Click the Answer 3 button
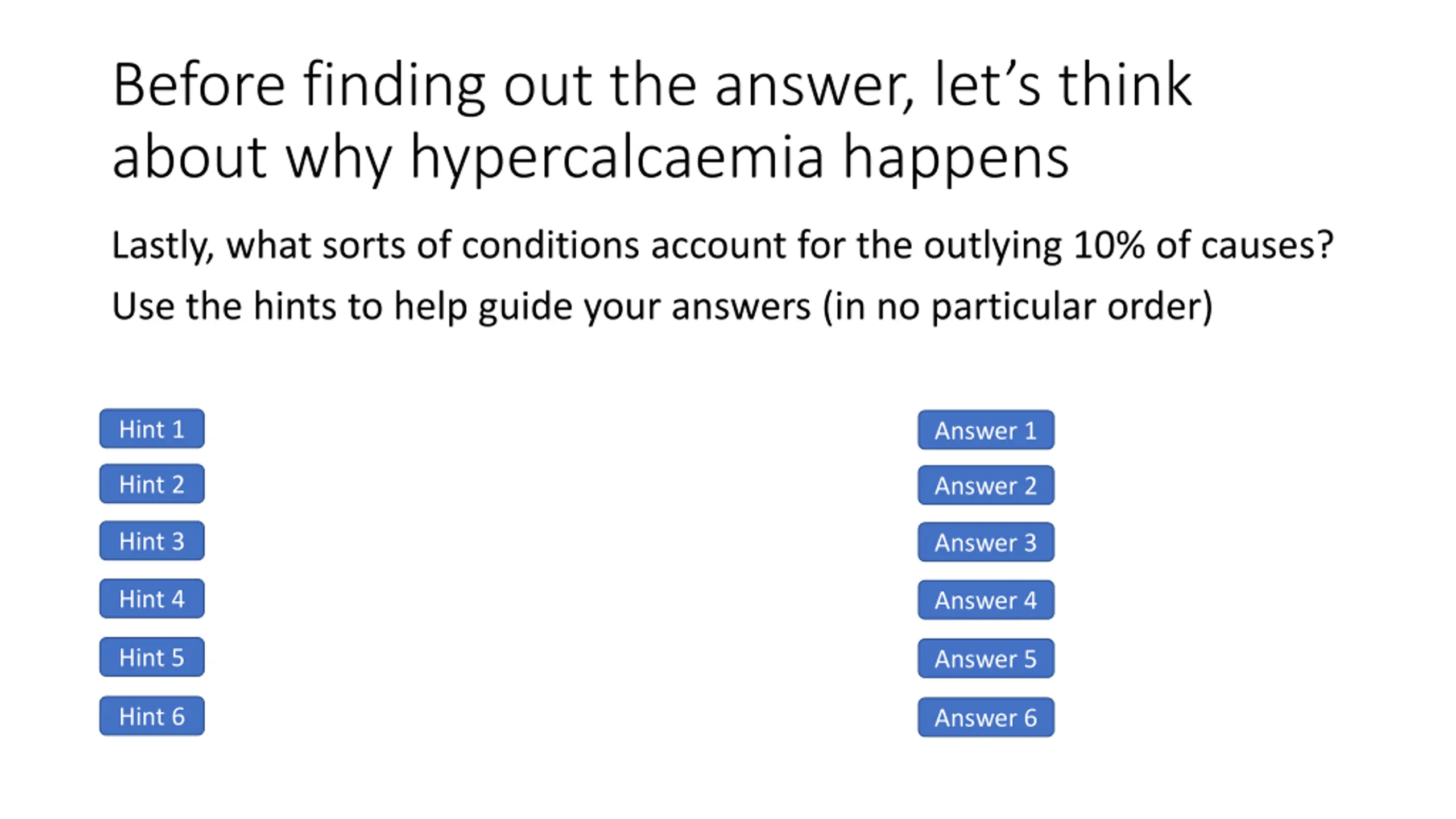 click(986, 542)
